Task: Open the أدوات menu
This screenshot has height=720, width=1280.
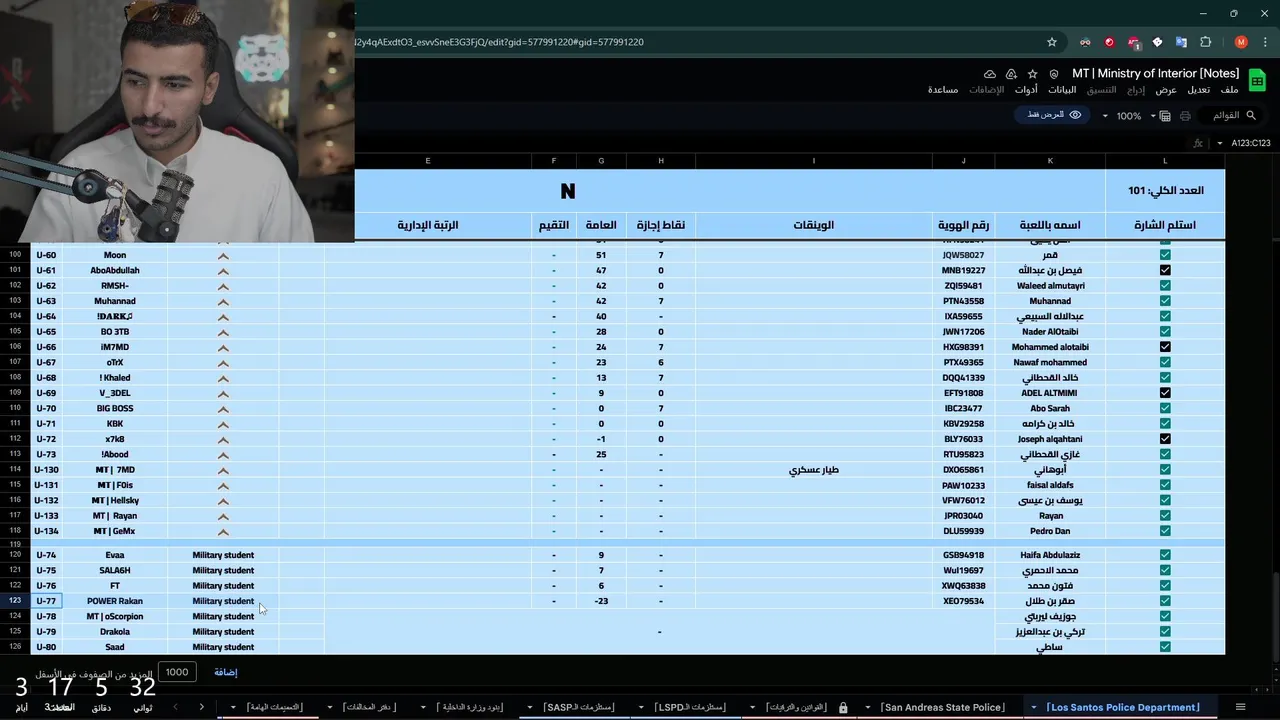Action: (x=1026, y=90)
